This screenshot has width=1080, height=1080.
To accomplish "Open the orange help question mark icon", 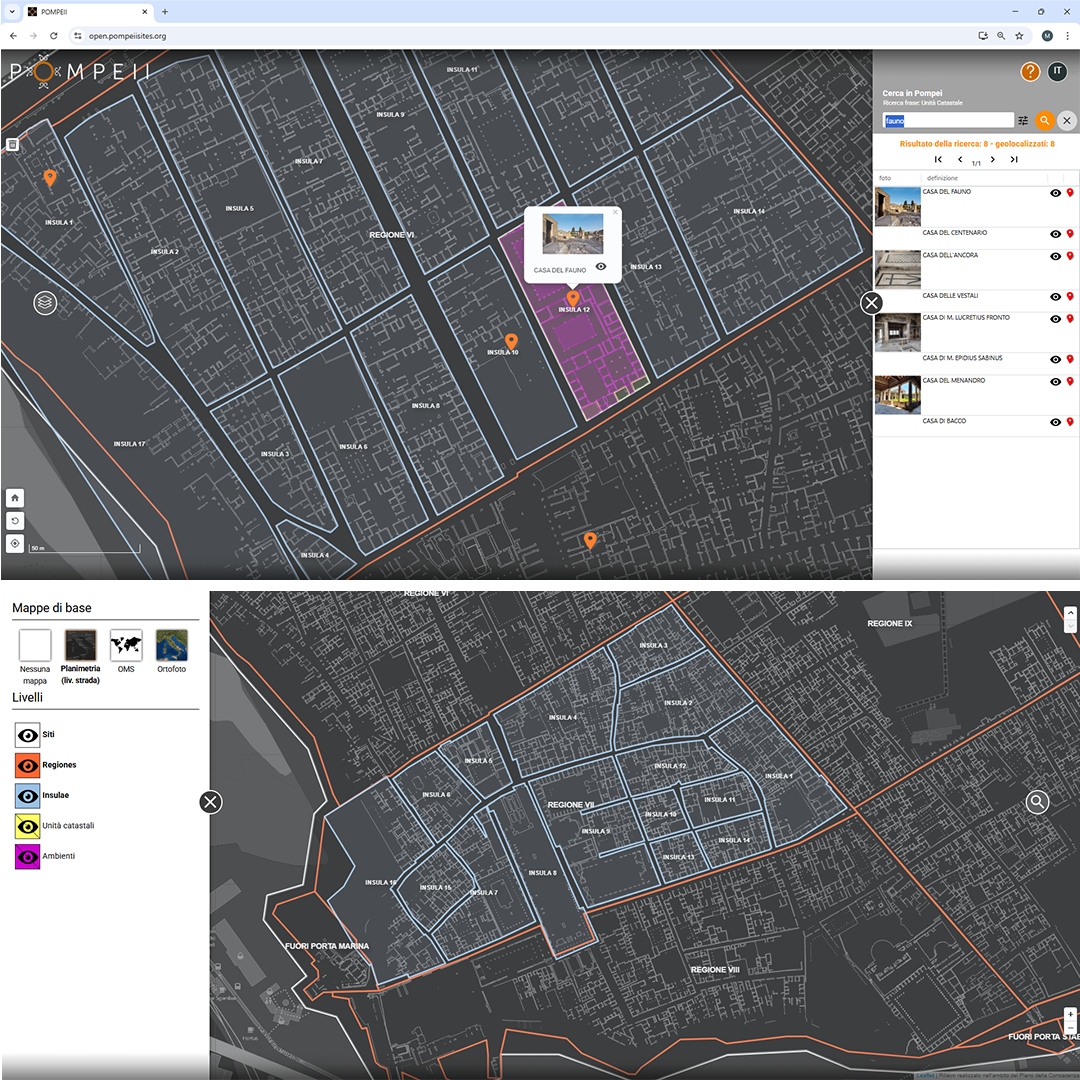I will click(x=1030, y=72).
